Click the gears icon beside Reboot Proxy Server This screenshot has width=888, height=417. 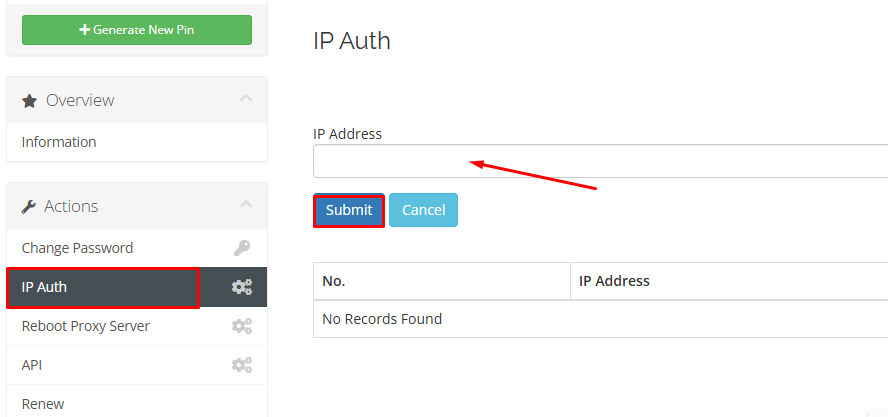tap(242, 326)
